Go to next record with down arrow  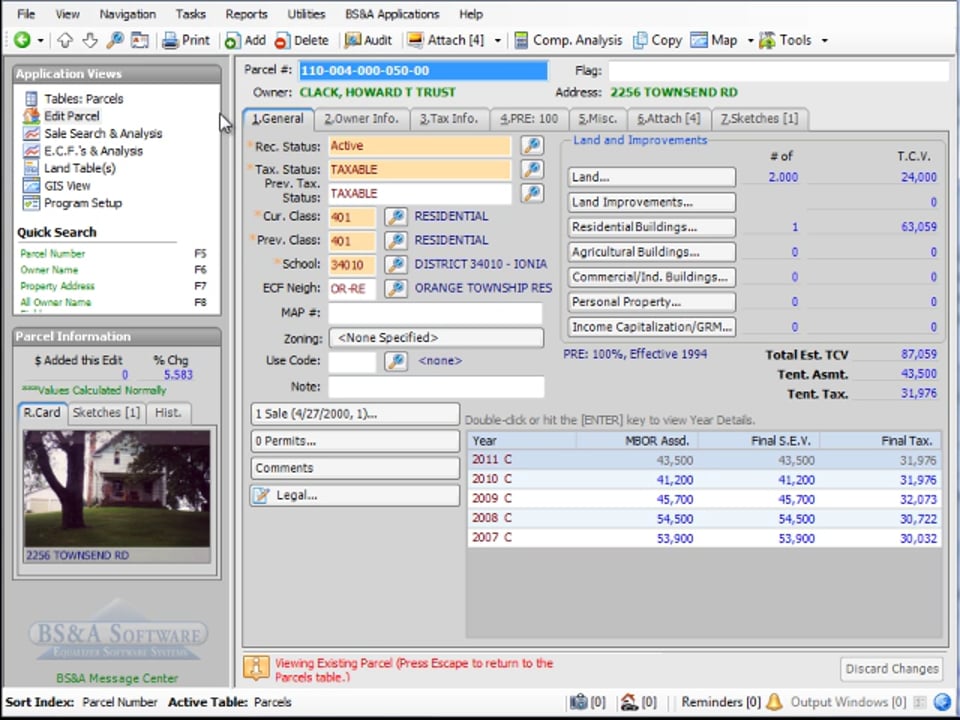click(90, 40)
